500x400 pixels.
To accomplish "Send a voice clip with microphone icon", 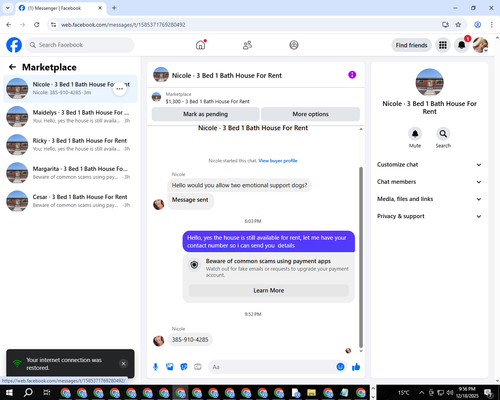I will 155,367.
